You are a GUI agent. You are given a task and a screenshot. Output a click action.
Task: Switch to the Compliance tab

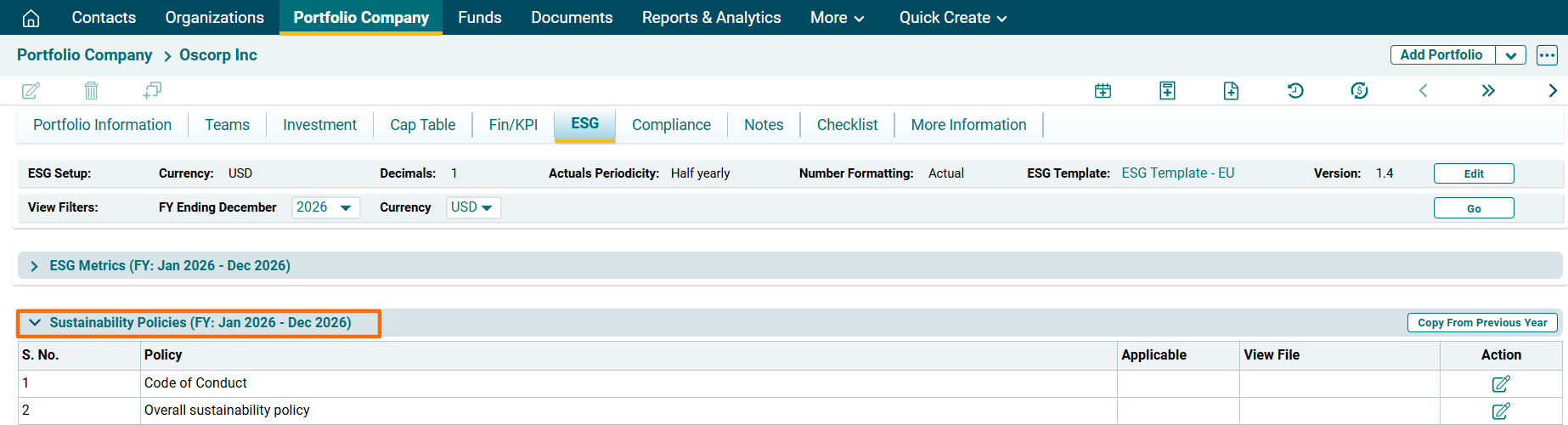tap(671, 125)
